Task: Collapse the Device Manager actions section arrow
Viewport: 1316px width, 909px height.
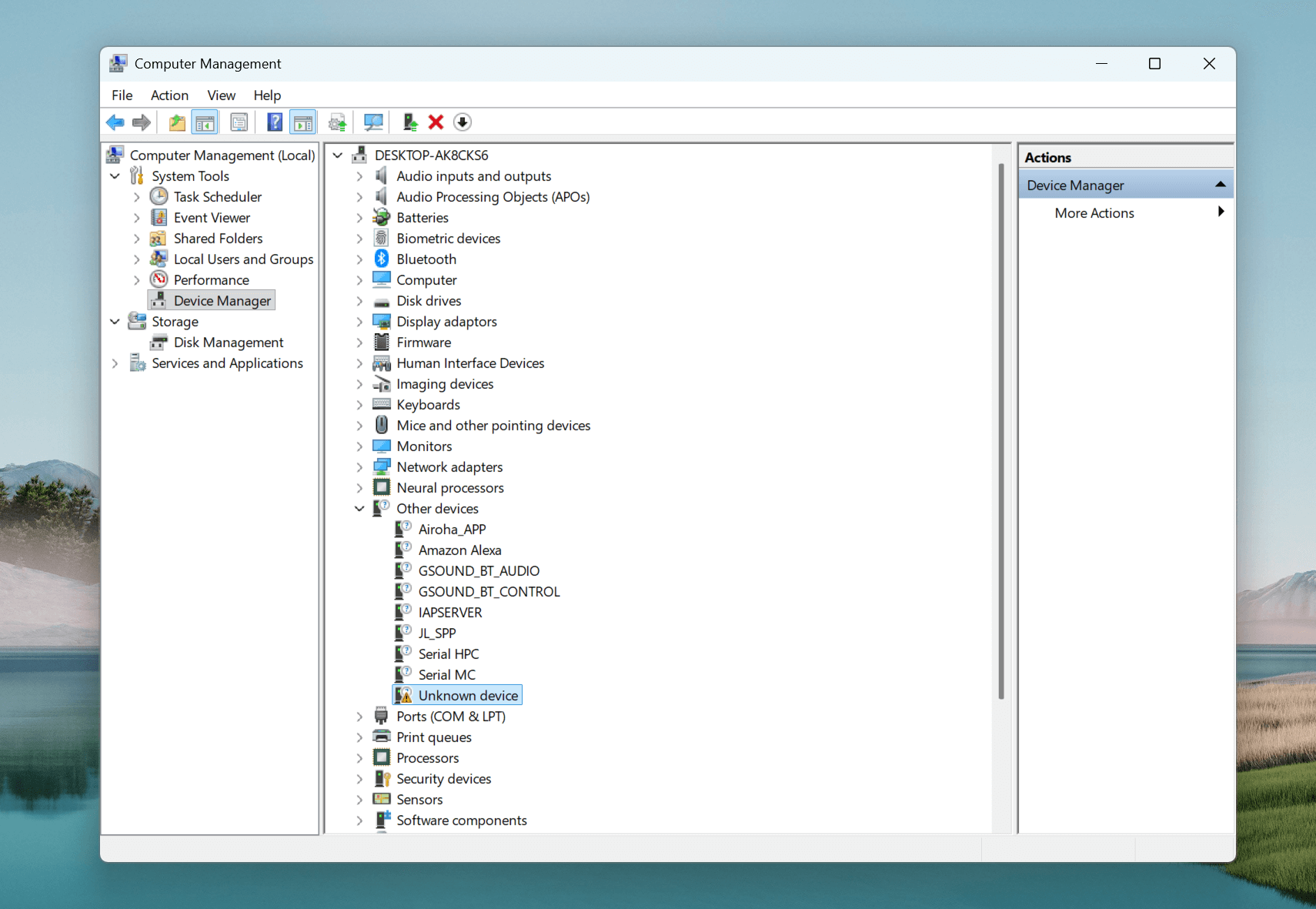Action: click(x=1220, y=185)
